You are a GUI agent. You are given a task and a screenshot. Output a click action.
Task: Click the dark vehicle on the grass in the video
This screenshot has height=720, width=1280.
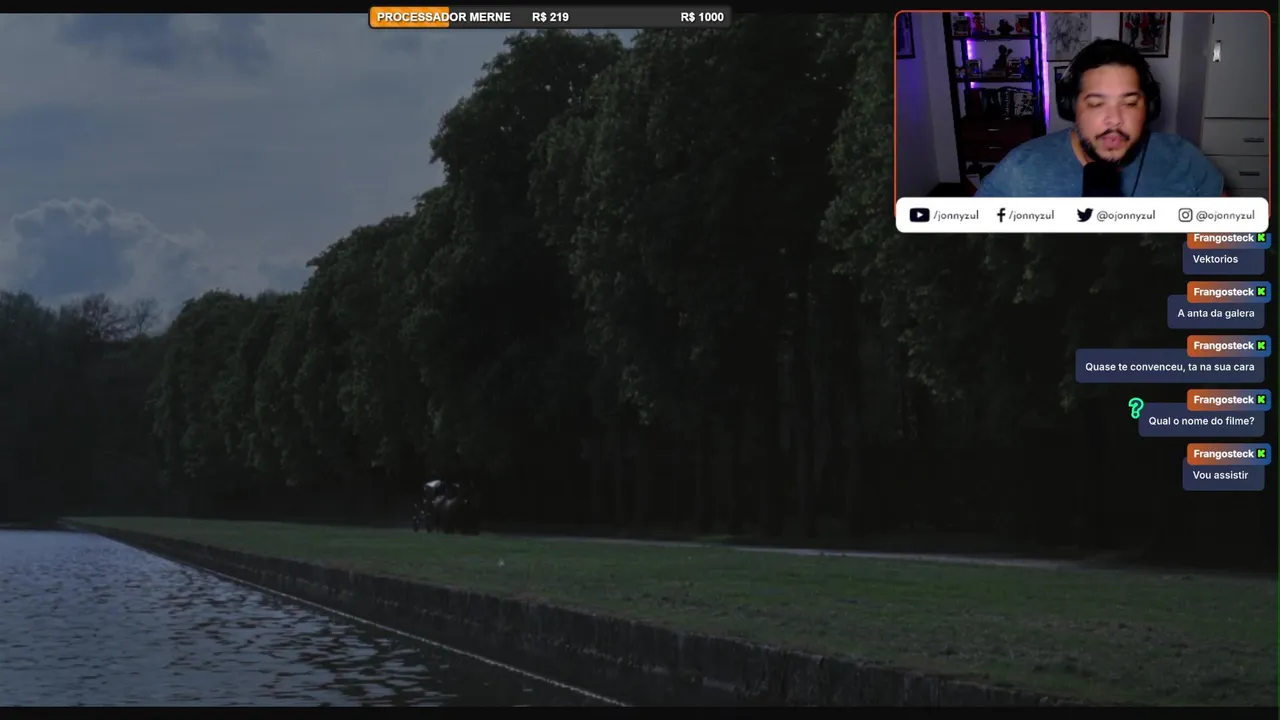445,506
